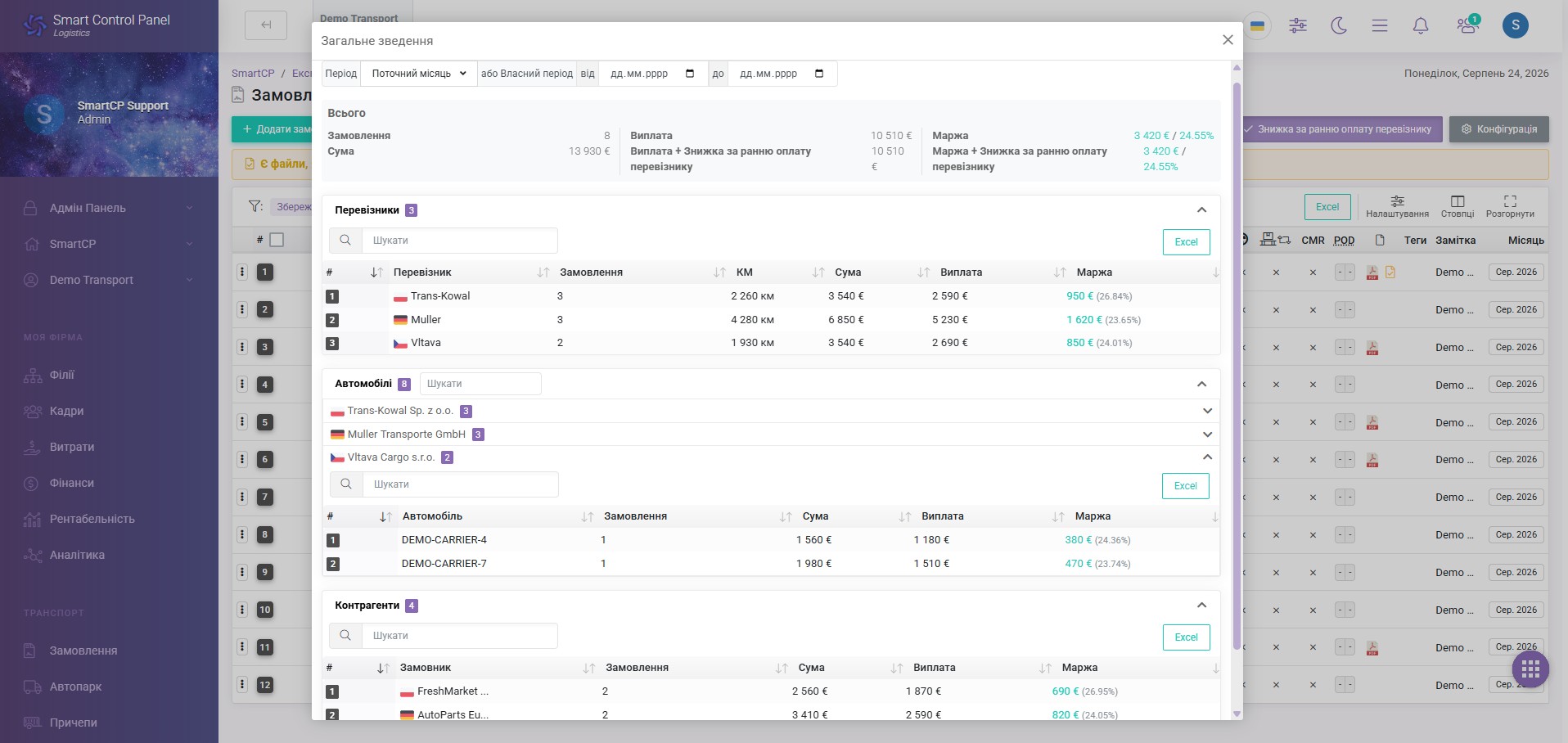Collapse the Перевізники section

pyautogui.click(x=1201, y=210)
